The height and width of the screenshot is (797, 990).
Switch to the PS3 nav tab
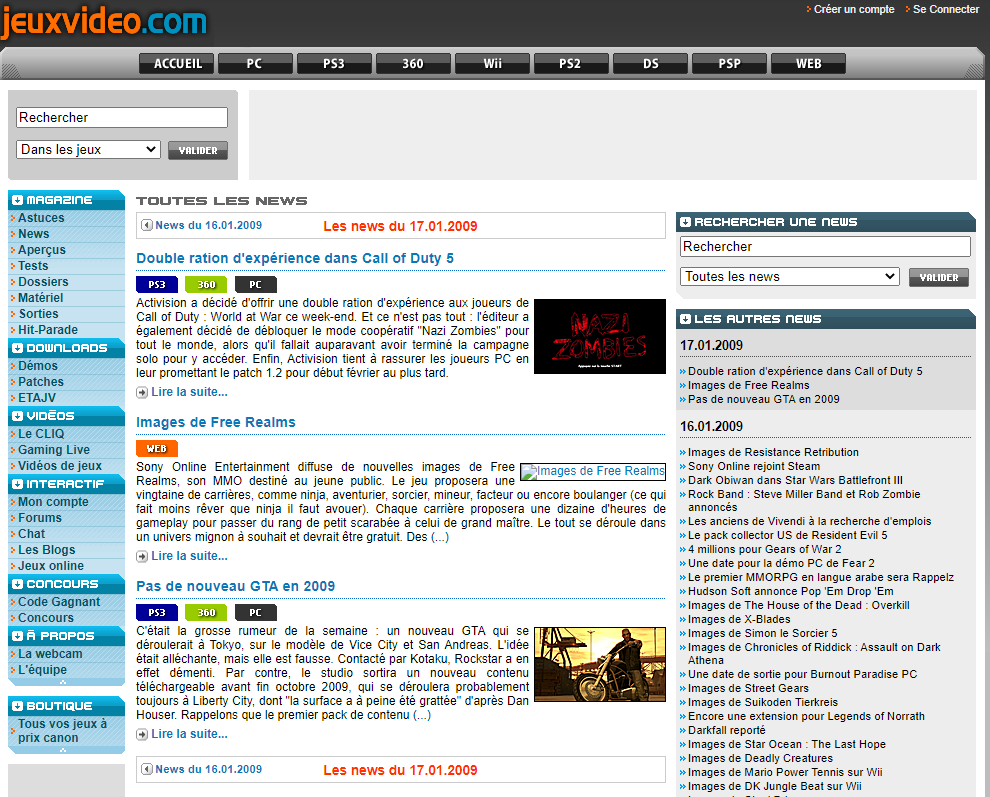[334, 64]
